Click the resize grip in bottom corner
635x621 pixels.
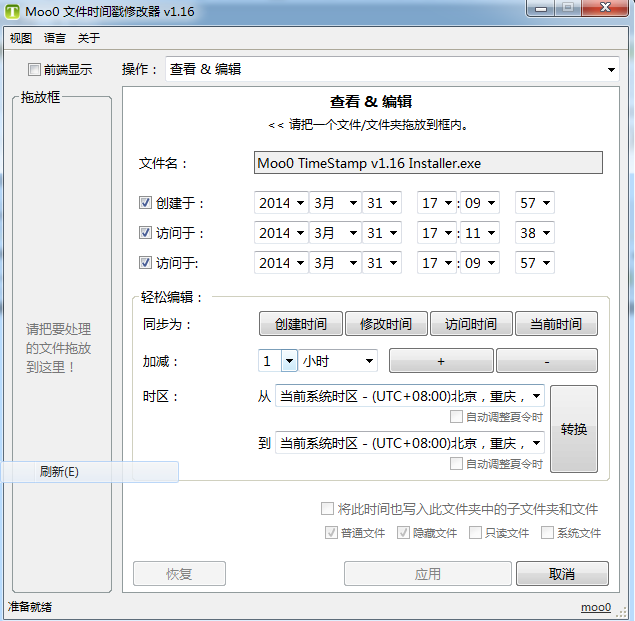tap(621, 612)
